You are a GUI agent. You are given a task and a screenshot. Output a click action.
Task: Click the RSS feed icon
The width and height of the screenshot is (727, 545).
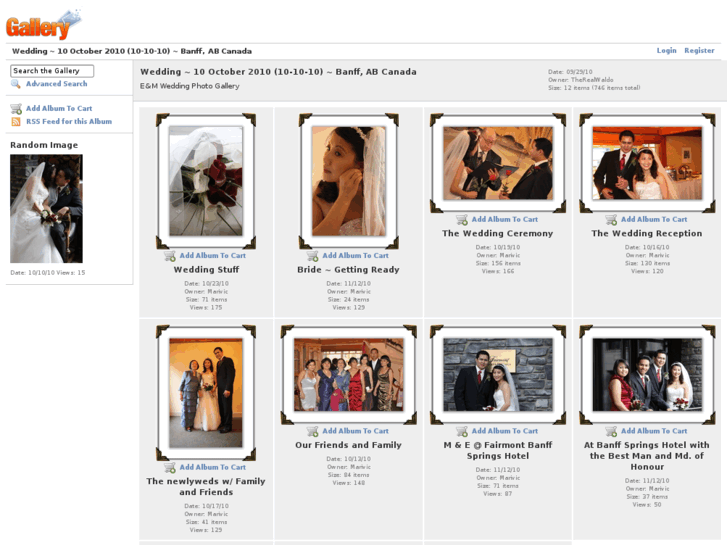pyautogui.click(x=16, y=122)
